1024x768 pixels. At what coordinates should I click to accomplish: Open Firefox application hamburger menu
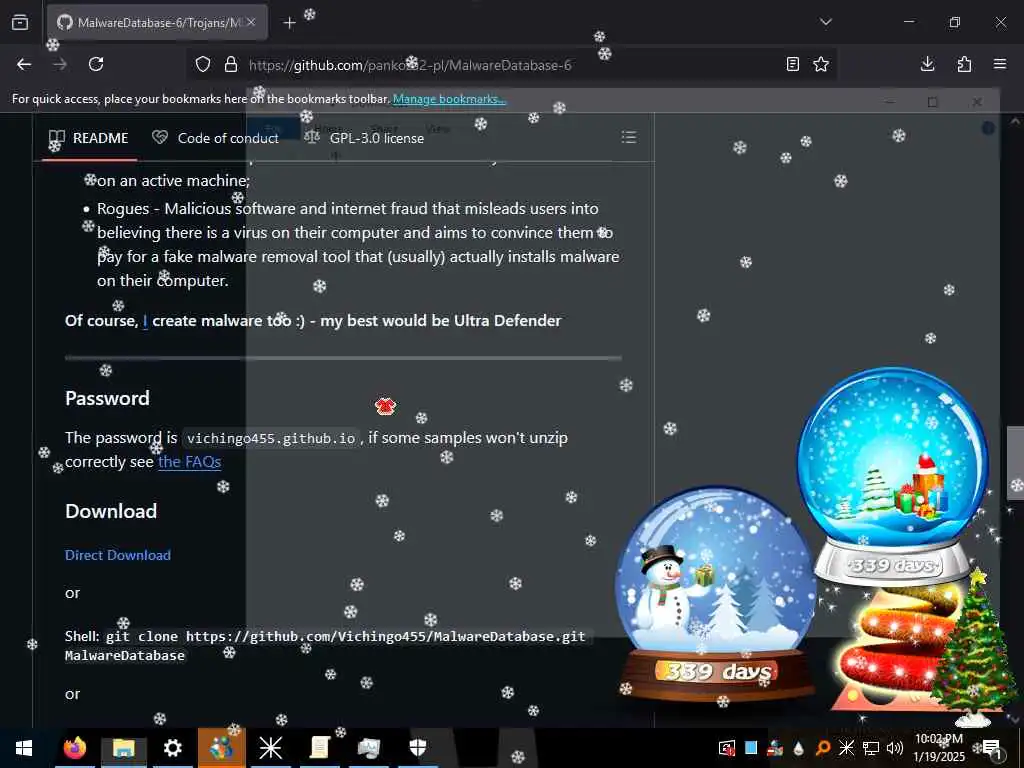(1000, 64)
